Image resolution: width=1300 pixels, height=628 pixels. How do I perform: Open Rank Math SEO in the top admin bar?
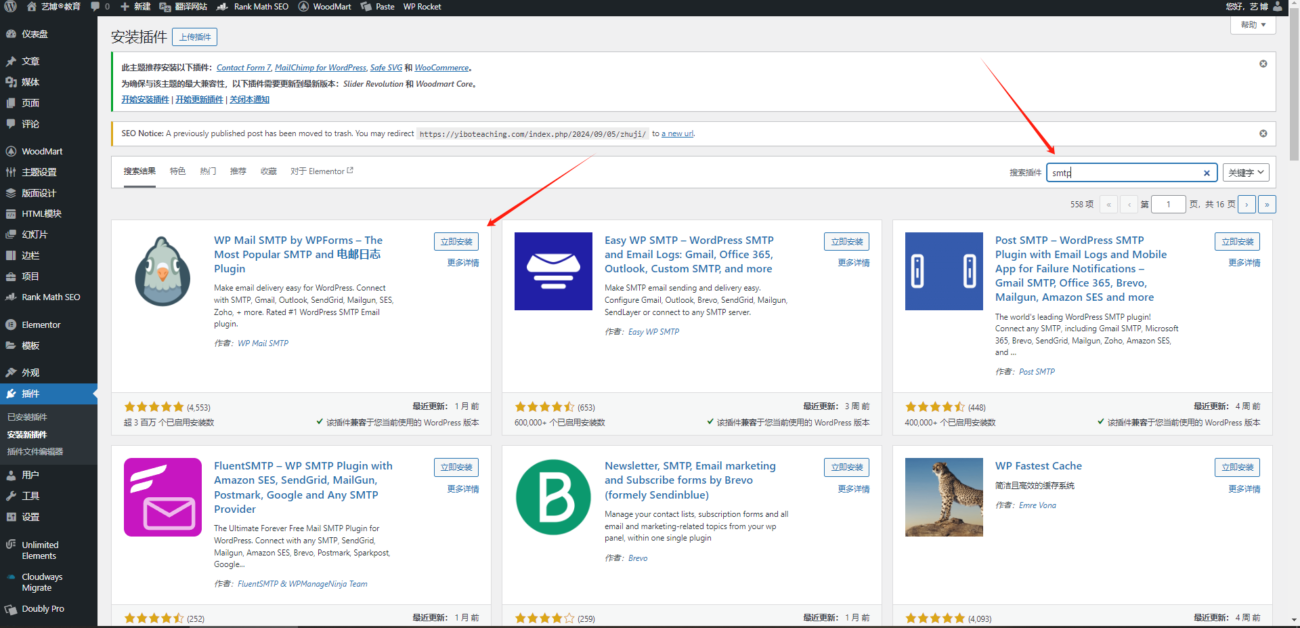tap(254, 6)
